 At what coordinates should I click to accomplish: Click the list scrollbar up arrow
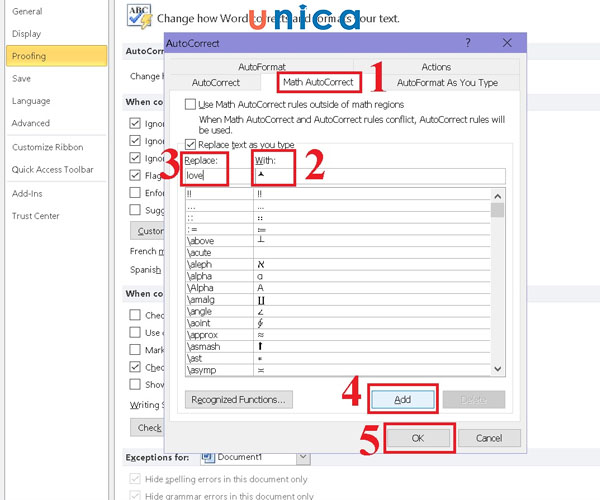point(497,193)
